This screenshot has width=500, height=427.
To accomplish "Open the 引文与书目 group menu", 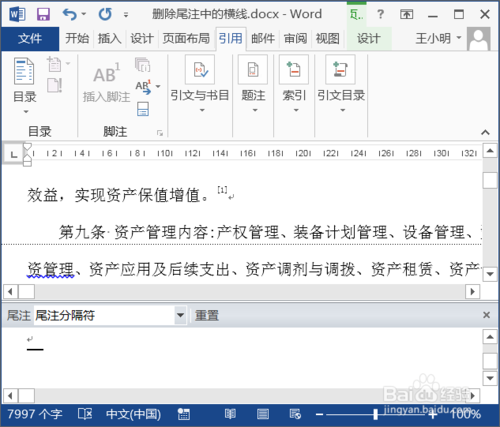I will 200,84.
